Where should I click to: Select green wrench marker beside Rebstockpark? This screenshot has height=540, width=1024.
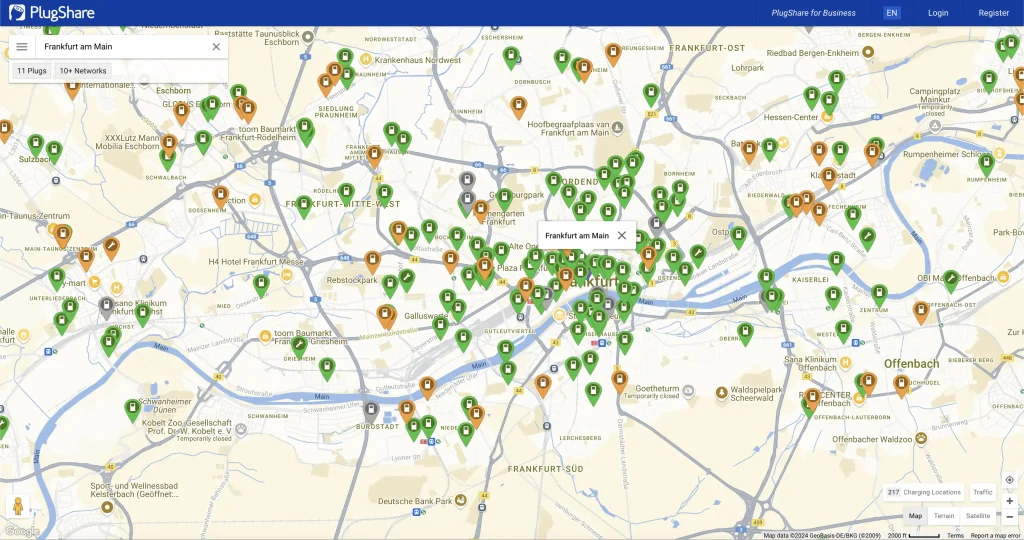[x=406, y=278]
